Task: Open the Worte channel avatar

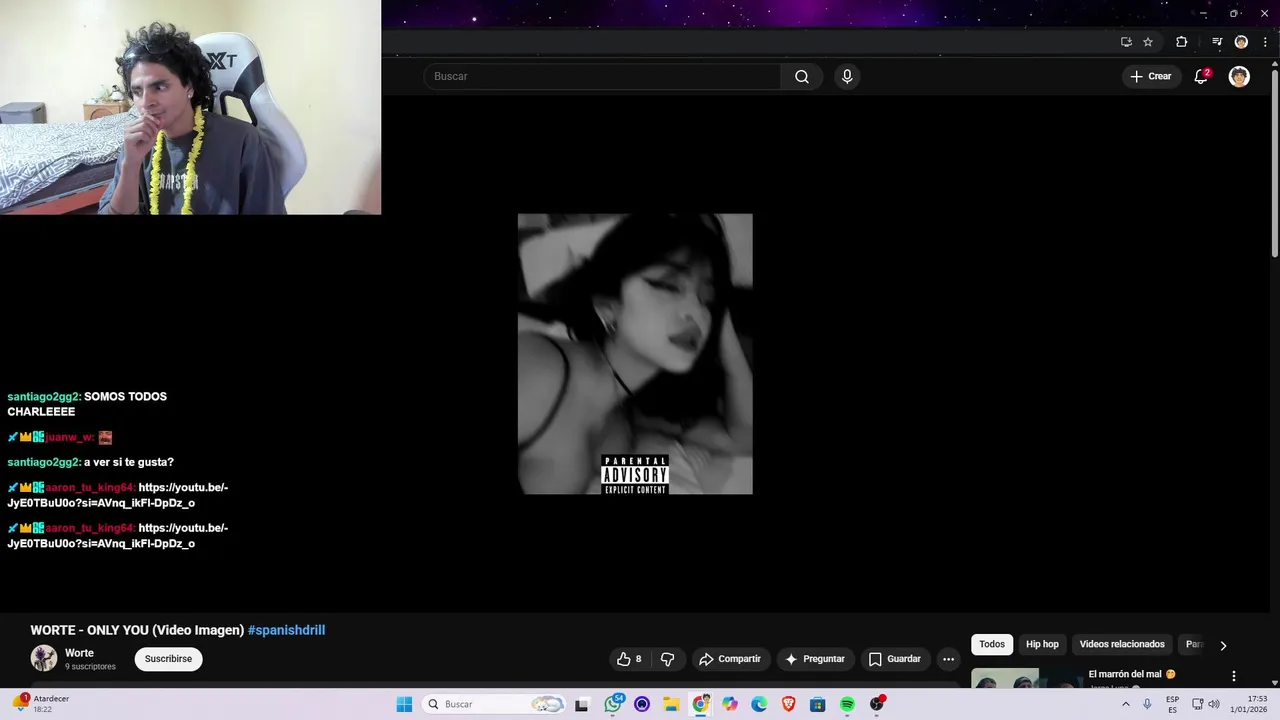Action: click(44, 658)
